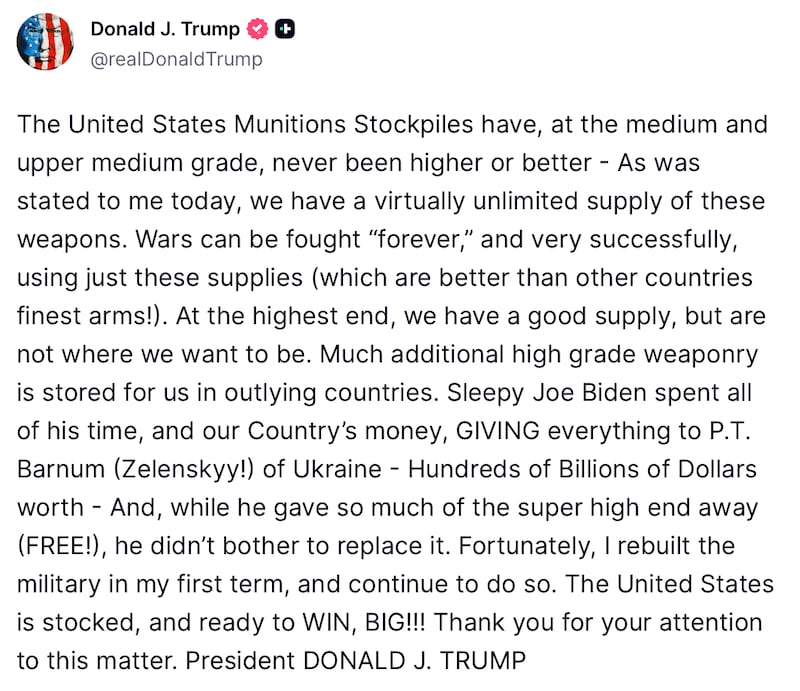
Task: Click the American flag profile picture
Action: [x=44, y=40]
